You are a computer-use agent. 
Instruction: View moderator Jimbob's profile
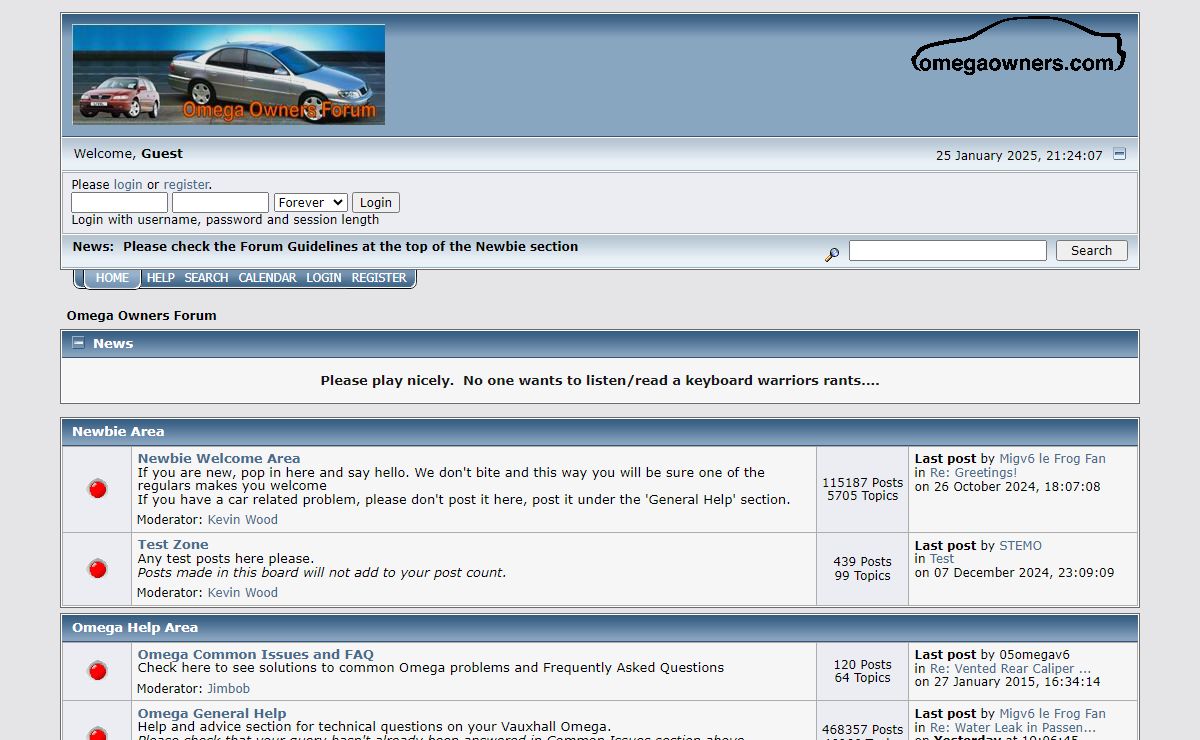(x=229, y=689)
